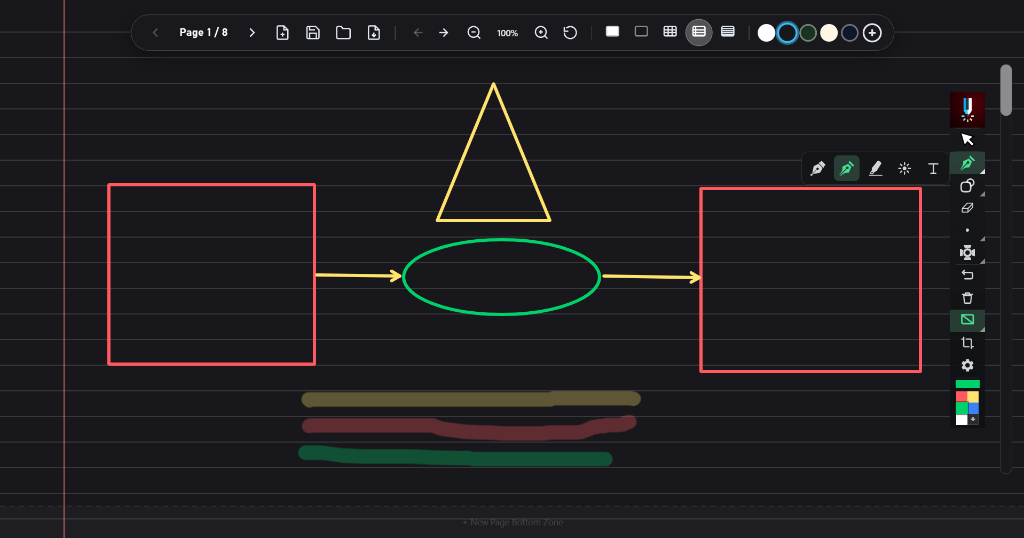Undo last stroke in side toolbar

pyautogui.click(x=967, y=275)
